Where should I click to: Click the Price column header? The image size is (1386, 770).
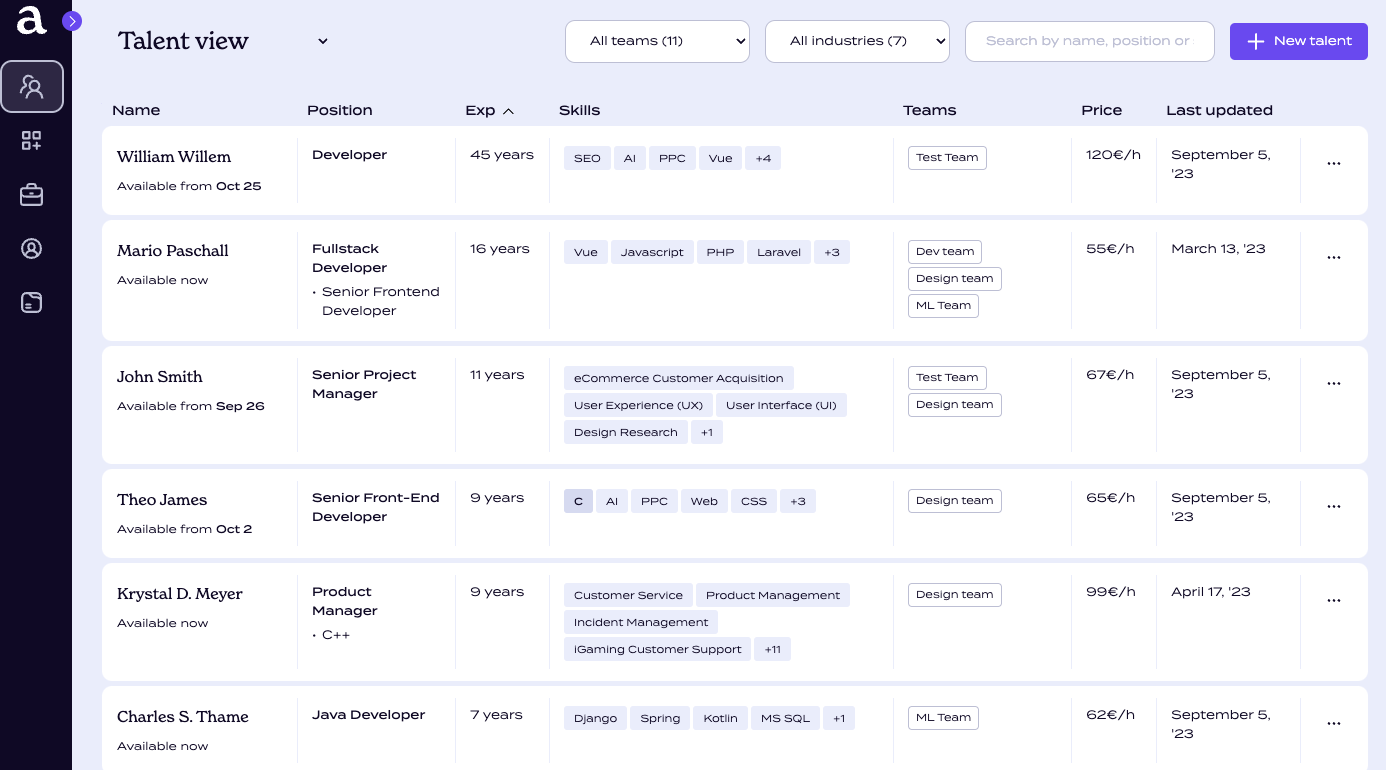point(1102,110)
